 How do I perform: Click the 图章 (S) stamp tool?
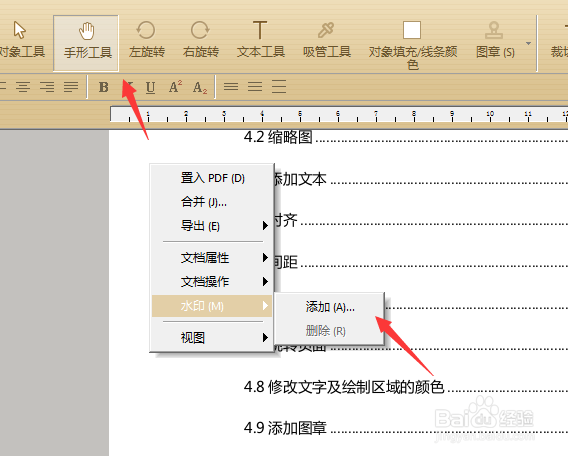(495, 40)
